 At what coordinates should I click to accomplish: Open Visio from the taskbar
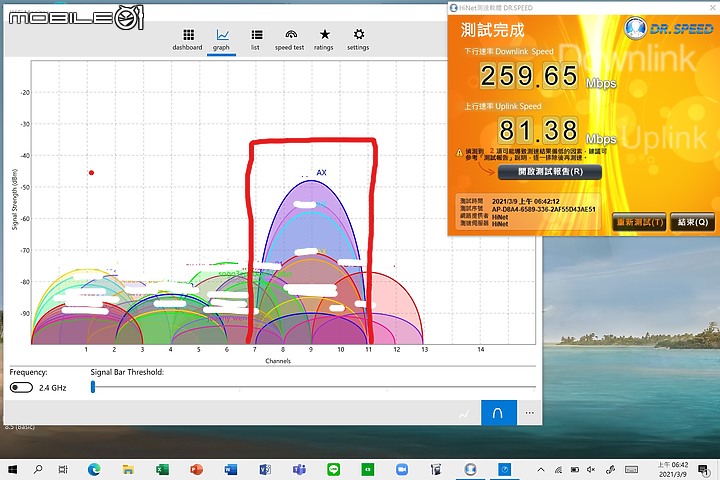265,469
